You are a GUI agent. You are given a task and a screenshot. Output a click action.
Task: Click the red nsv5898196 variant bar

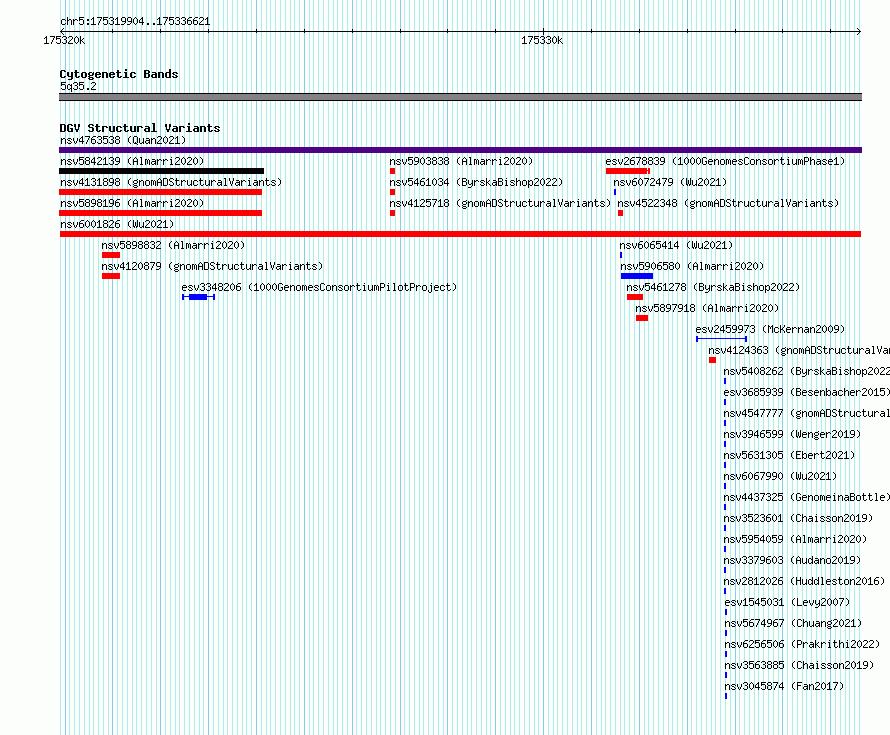pyautogui.click(x=161, y=213)
